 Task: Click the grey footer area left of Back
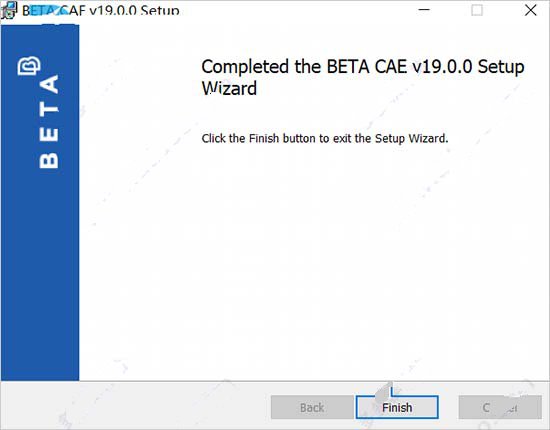pyautogui.click(x=135, y=407)
